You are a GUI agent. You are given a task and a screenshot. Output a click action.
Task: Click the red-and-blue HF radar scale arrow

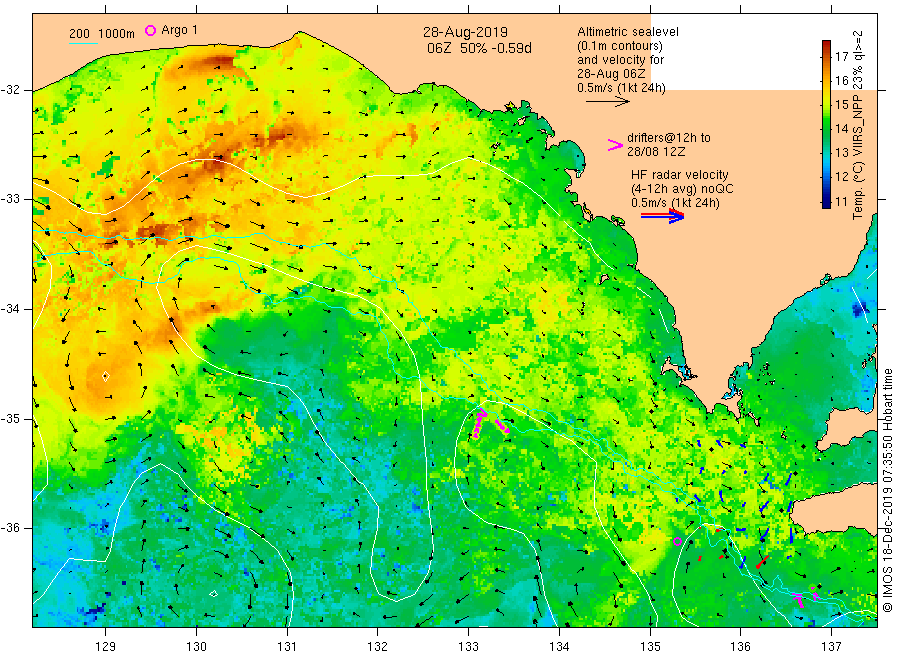tap(662, 216)
